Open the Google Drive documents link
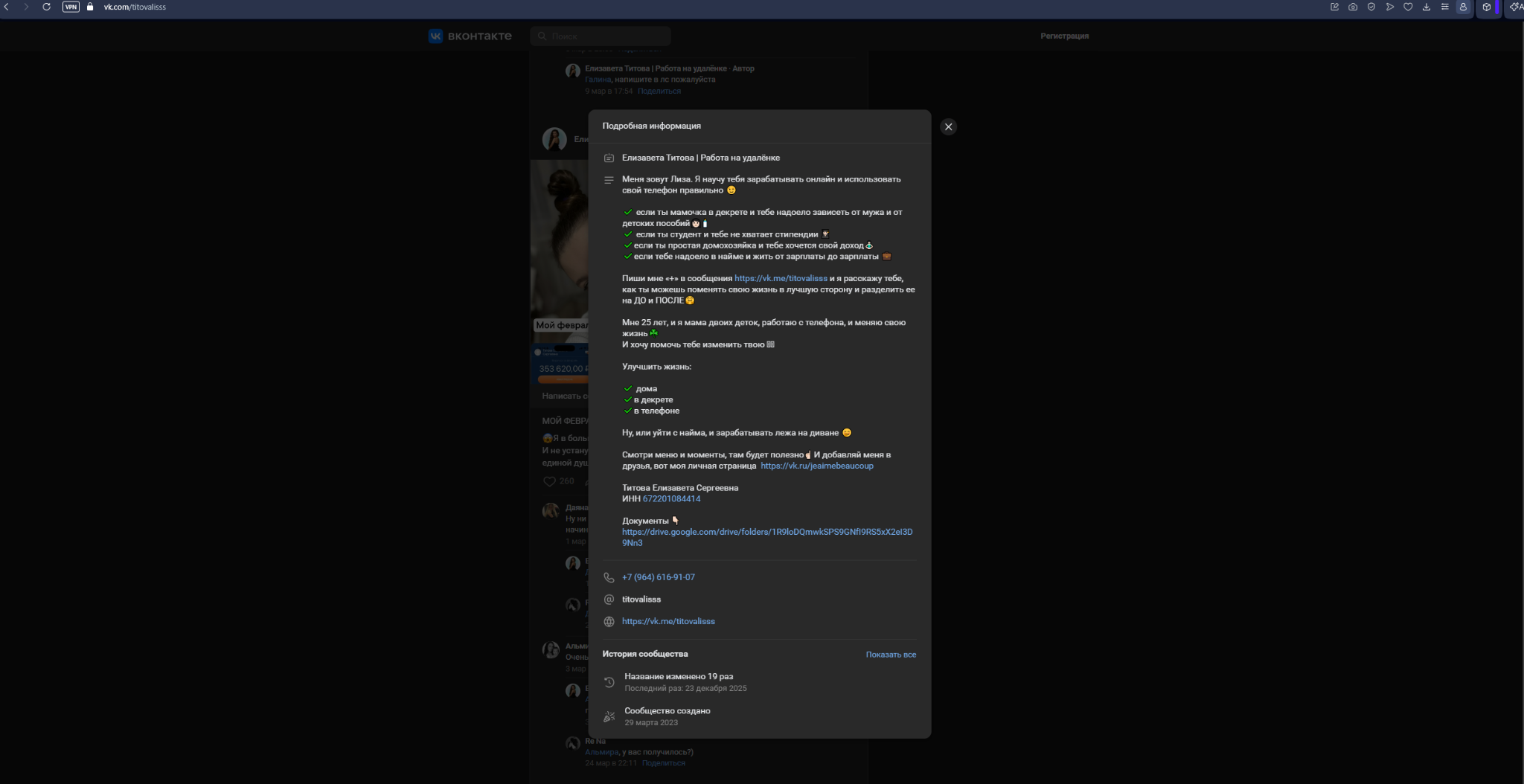Viewport: 1524px width, 784px height. click(766, 532)
